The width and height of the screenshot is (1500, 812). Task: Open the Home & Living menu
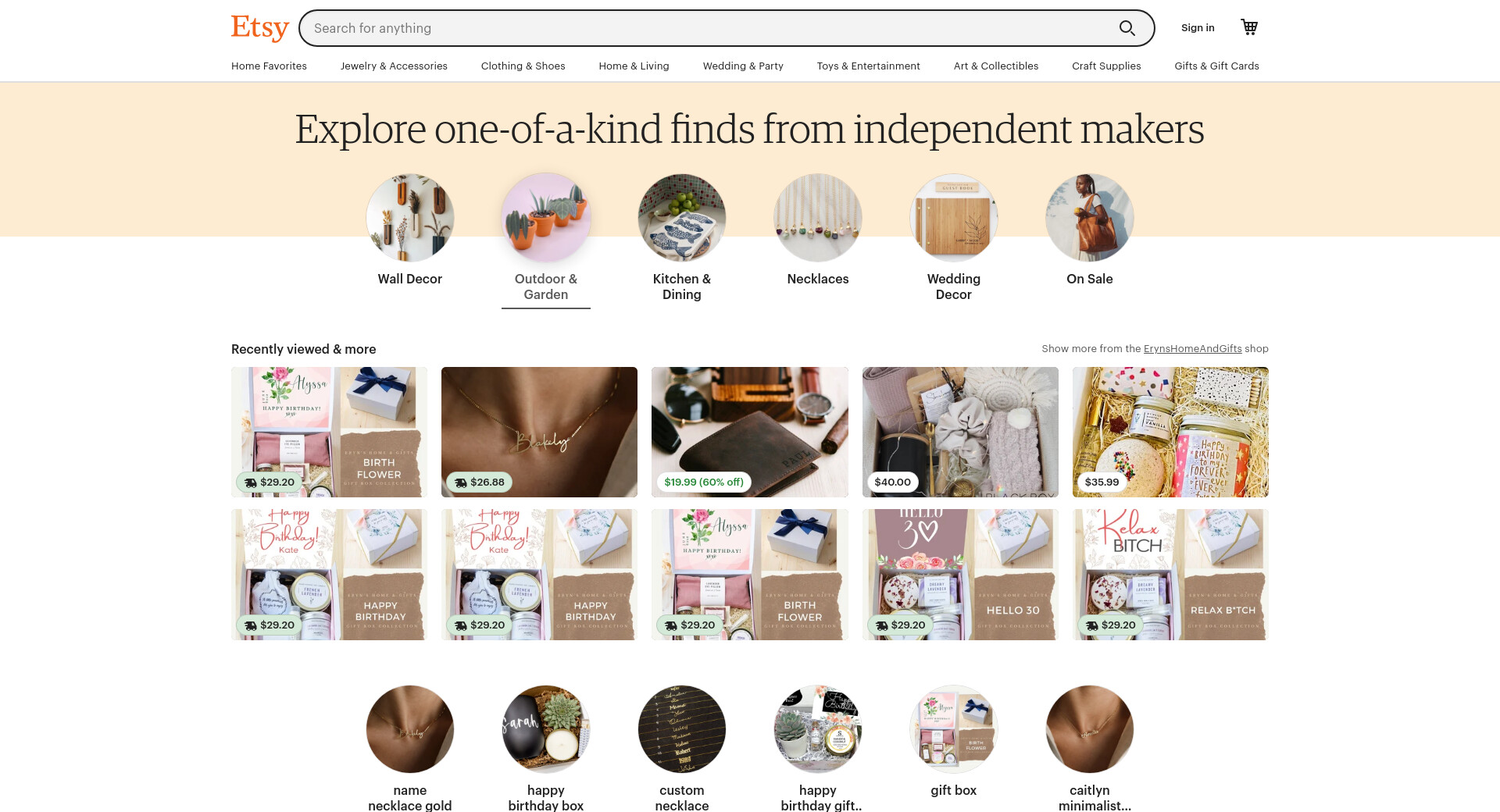pos(634,66)
